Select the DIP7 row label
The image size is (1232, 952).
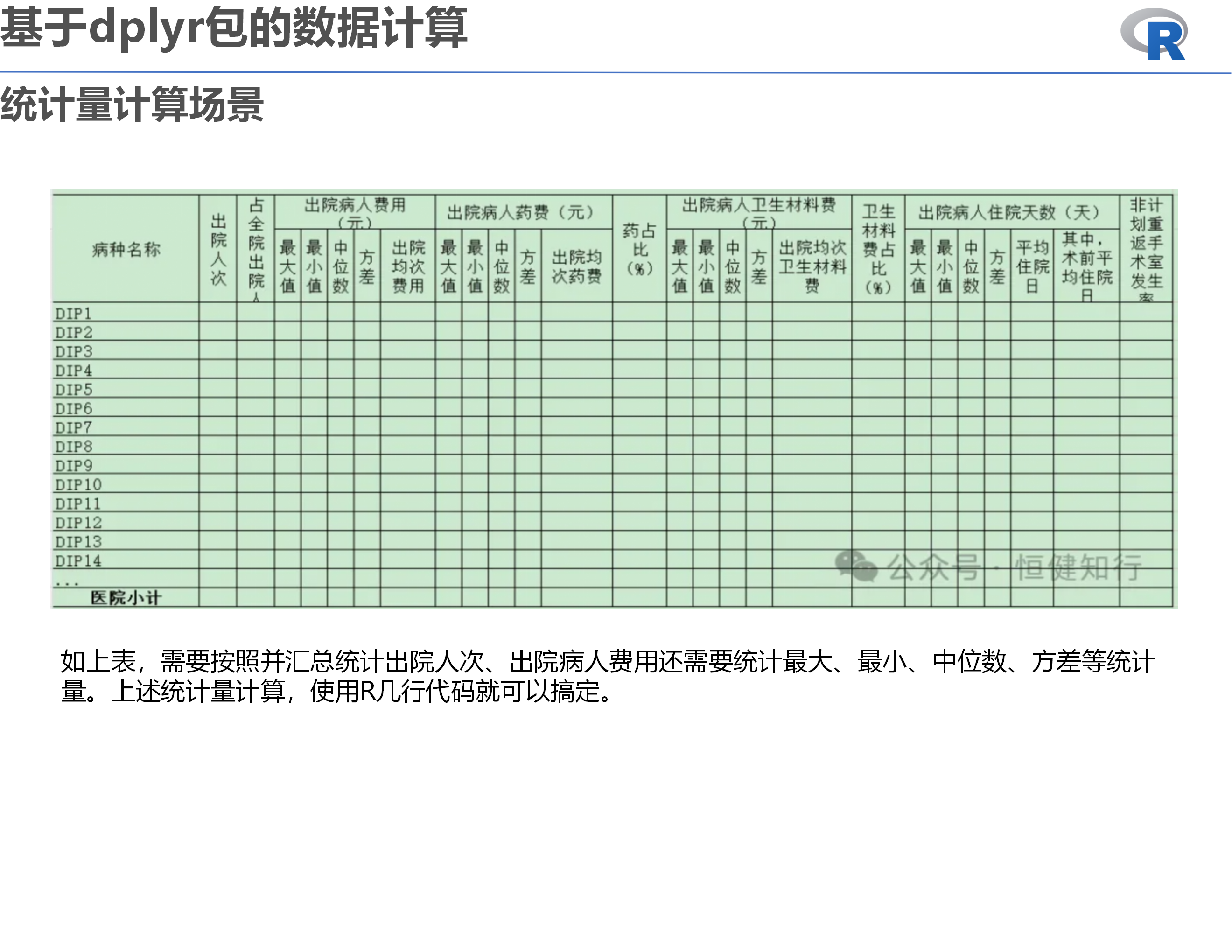pyautogui.click(x=73, y=427)
